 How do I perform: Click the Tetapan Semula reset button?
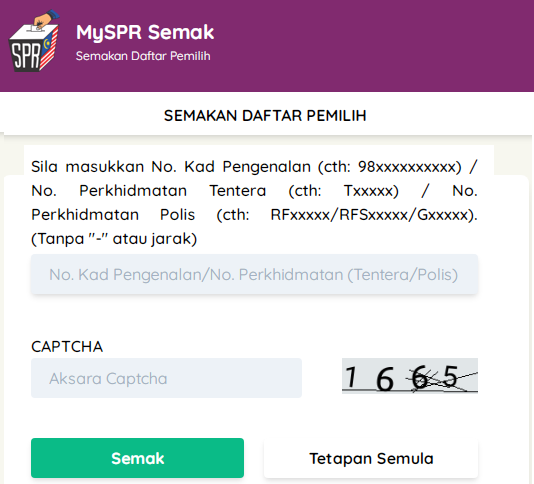(371, 458)
